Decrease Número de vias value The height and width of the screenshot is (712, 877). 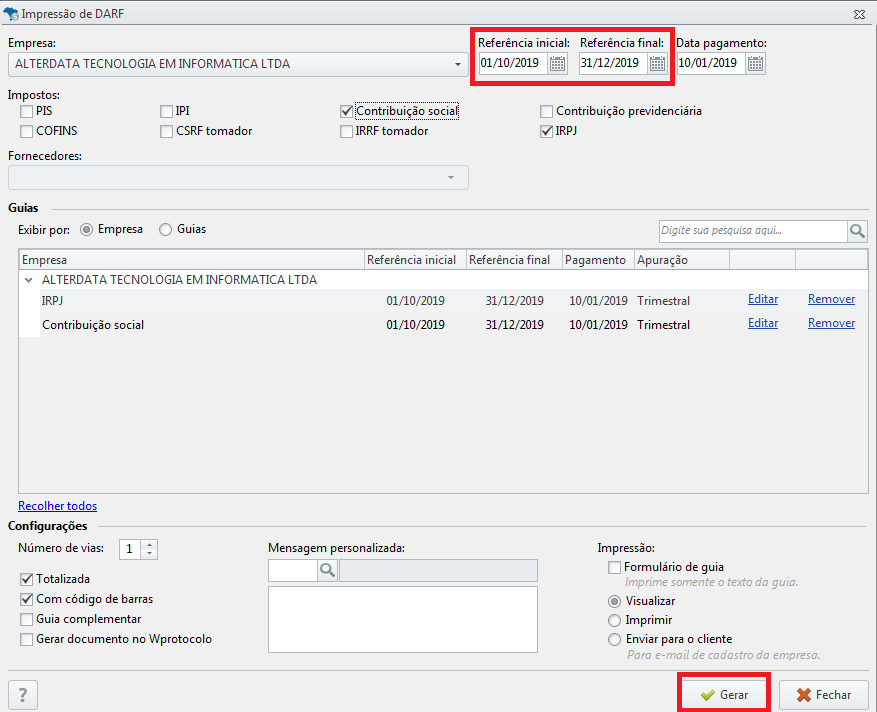coord(149,554)
